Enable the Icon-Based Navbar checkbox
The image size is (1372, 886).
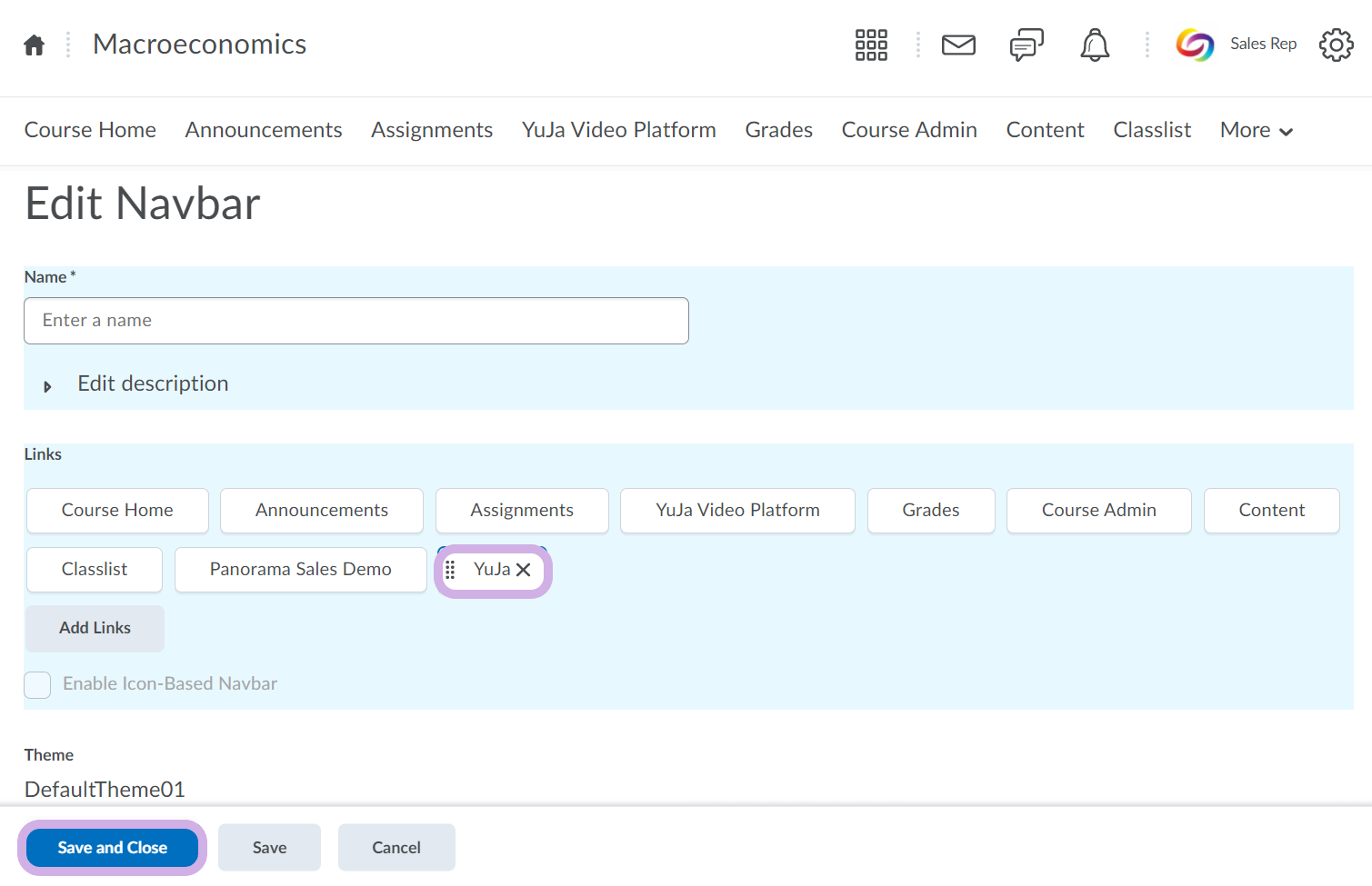point(37,684)
